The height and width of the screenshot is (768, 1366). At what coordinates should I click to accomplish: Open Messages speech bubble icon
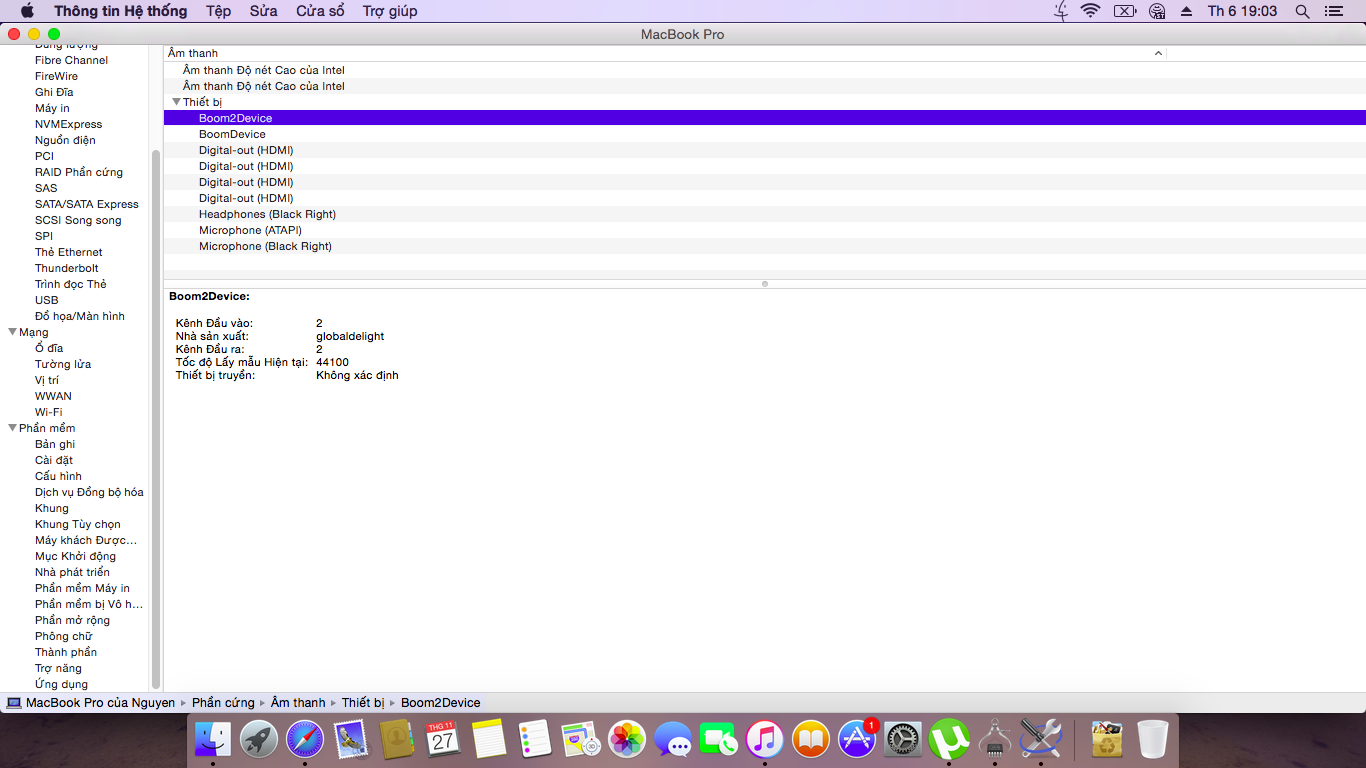[673, 739]
